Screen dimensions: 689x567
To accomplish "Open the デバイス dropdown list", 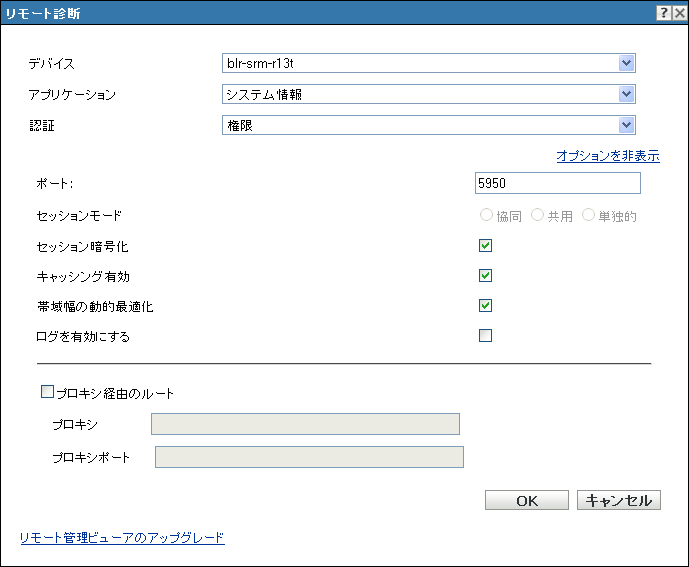I will coord(627,64).
